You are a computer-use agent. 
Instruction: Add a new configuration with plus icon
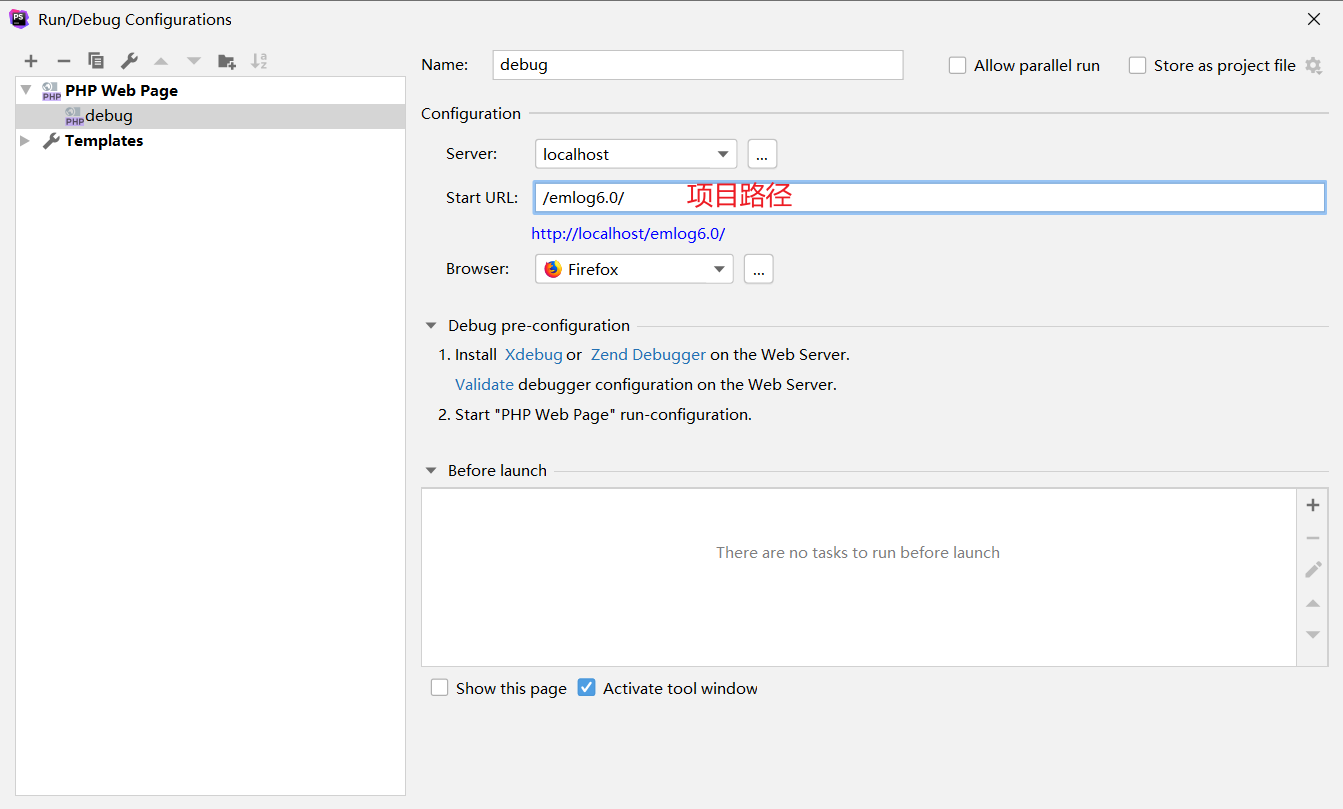click(x=31, y=61)
